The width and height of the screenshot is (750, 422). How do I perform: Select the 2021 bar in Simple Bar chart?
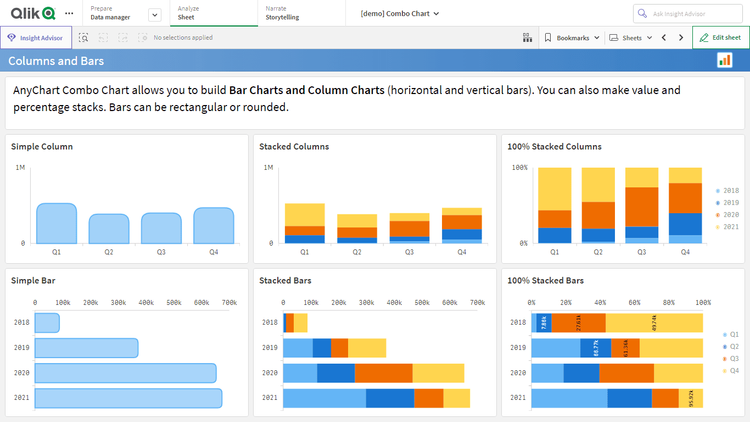pos(128,398)
